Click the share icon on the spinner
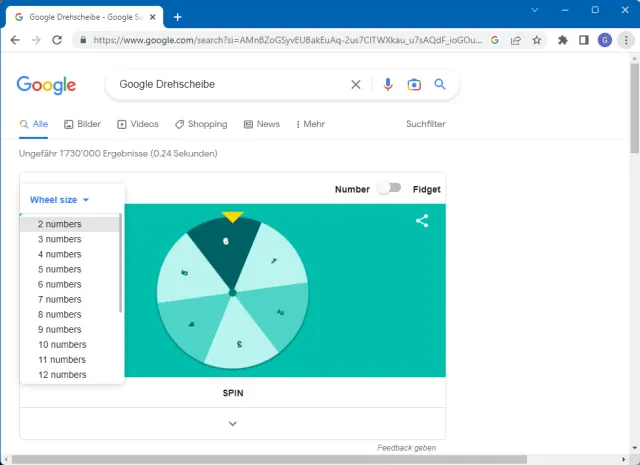The width and height of the screenshot is (640, 465). 422,221
